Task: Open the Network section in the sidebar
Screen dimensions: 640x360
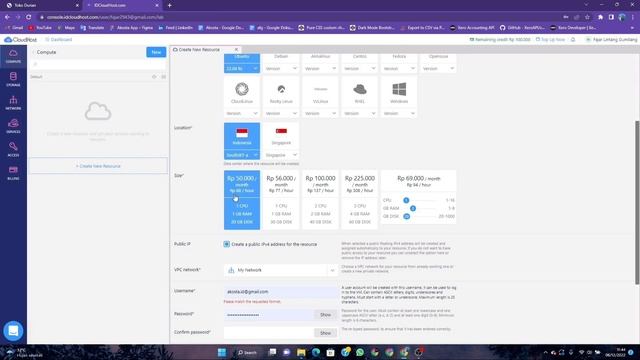Action: pos(13,103)
